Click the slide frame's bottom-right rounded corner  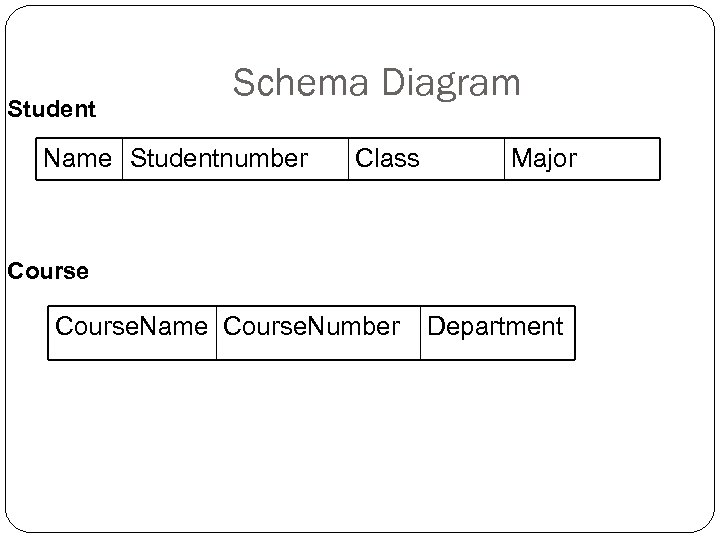[x=708, y=524]
